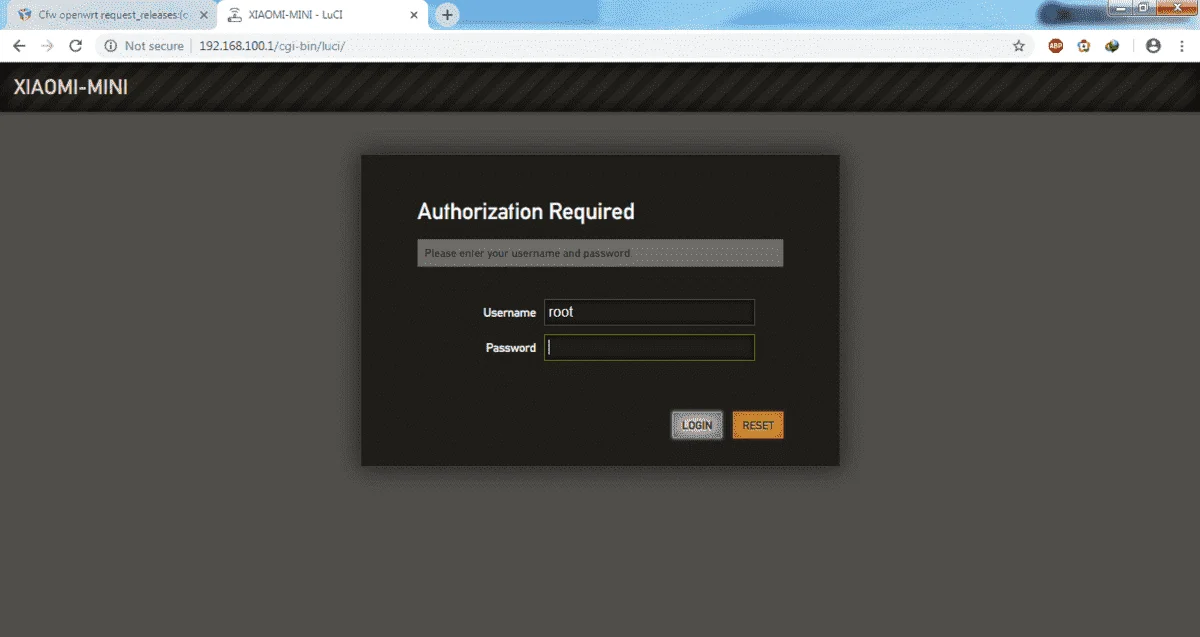Reload the LuCI login page
1200x637 pixels.
coord(75,46)
